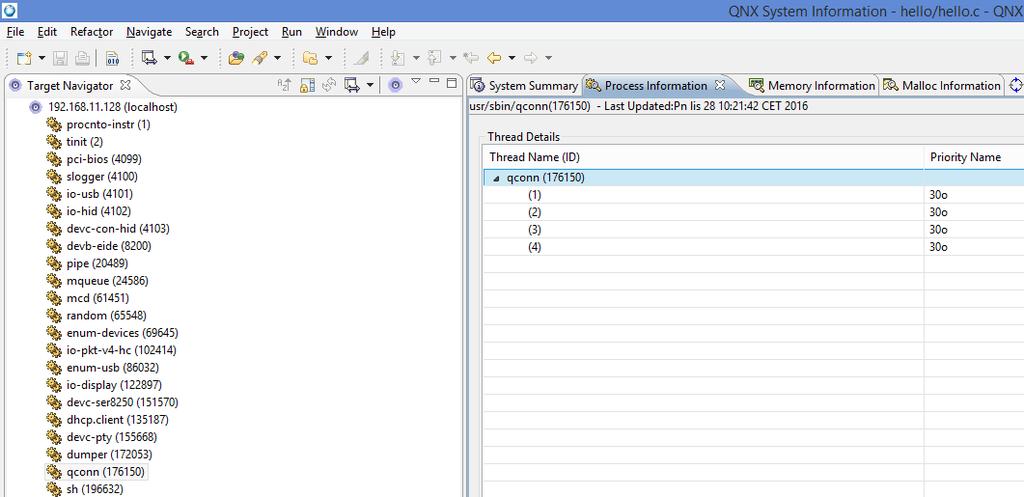The width and height of the screenshot is (1024, 497).
Task: Click Target Navigator's new target connection icon
Action: coord(352,85)
